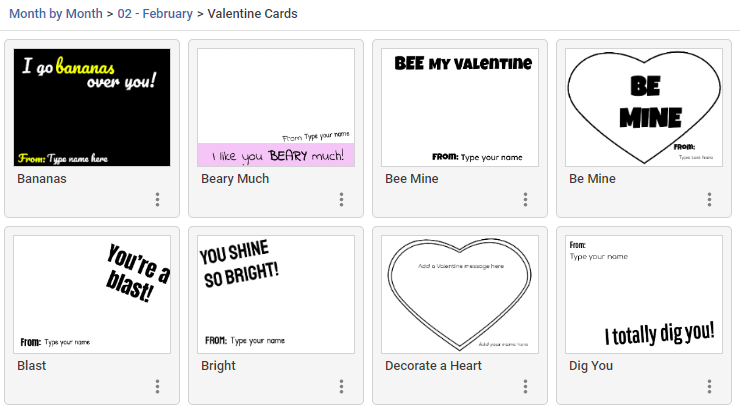Open three-dot menu for Decorate a Heart

point(525,386)
